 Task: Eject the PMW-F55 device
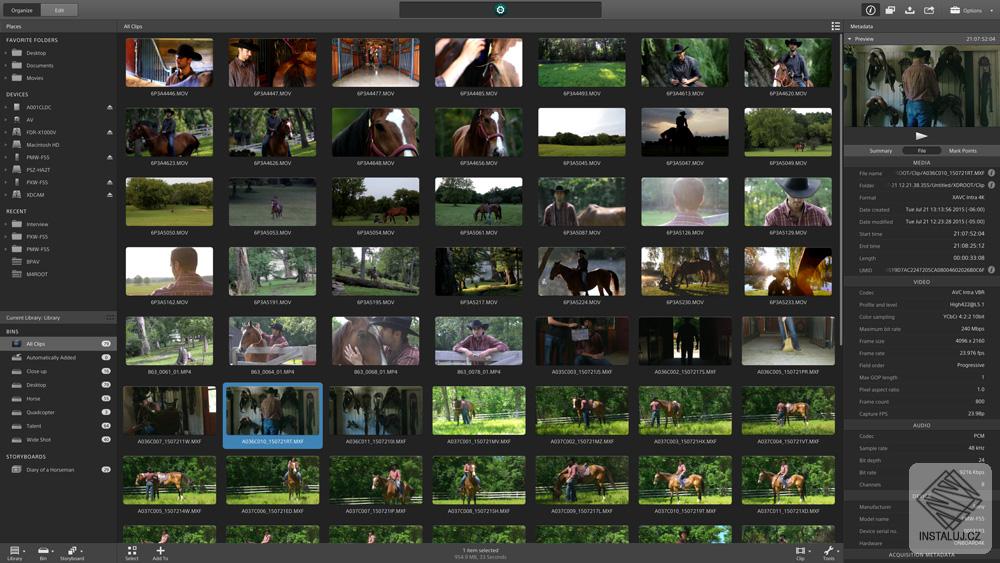pos(110,157)
